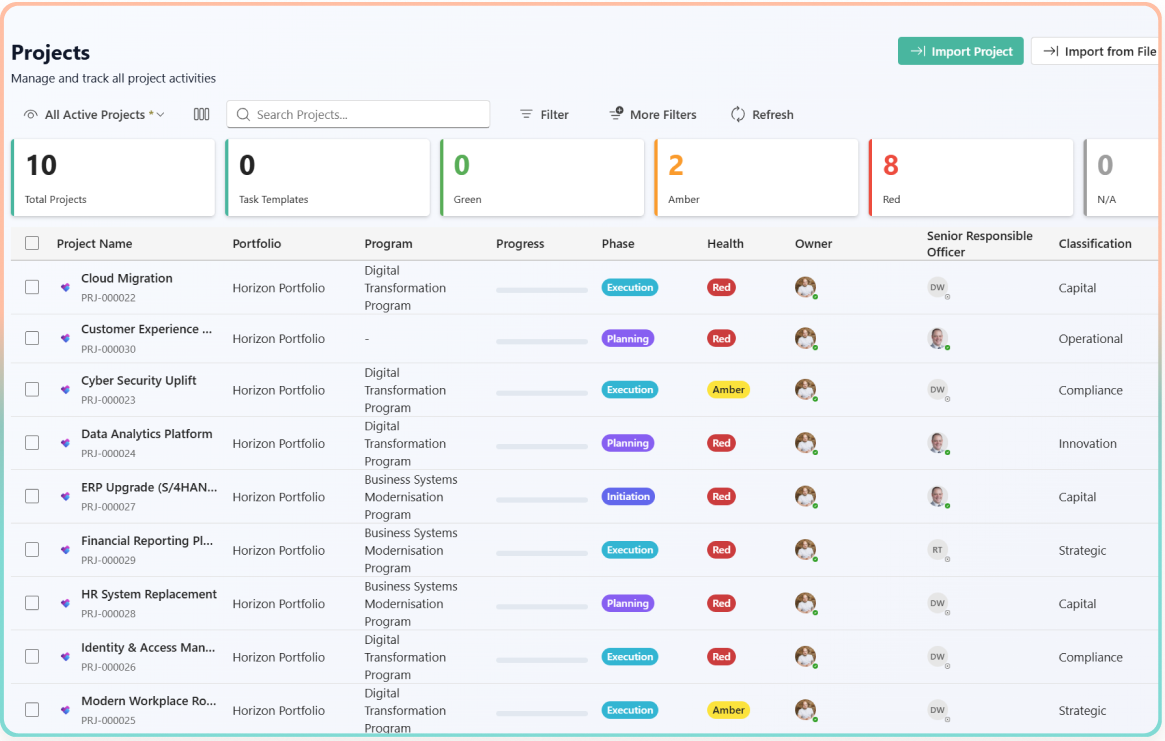The width and height of the screenshot is (1165, 741).
Task: Open the Planning phase badge for Customer Experience
Action: coord(627,338)
